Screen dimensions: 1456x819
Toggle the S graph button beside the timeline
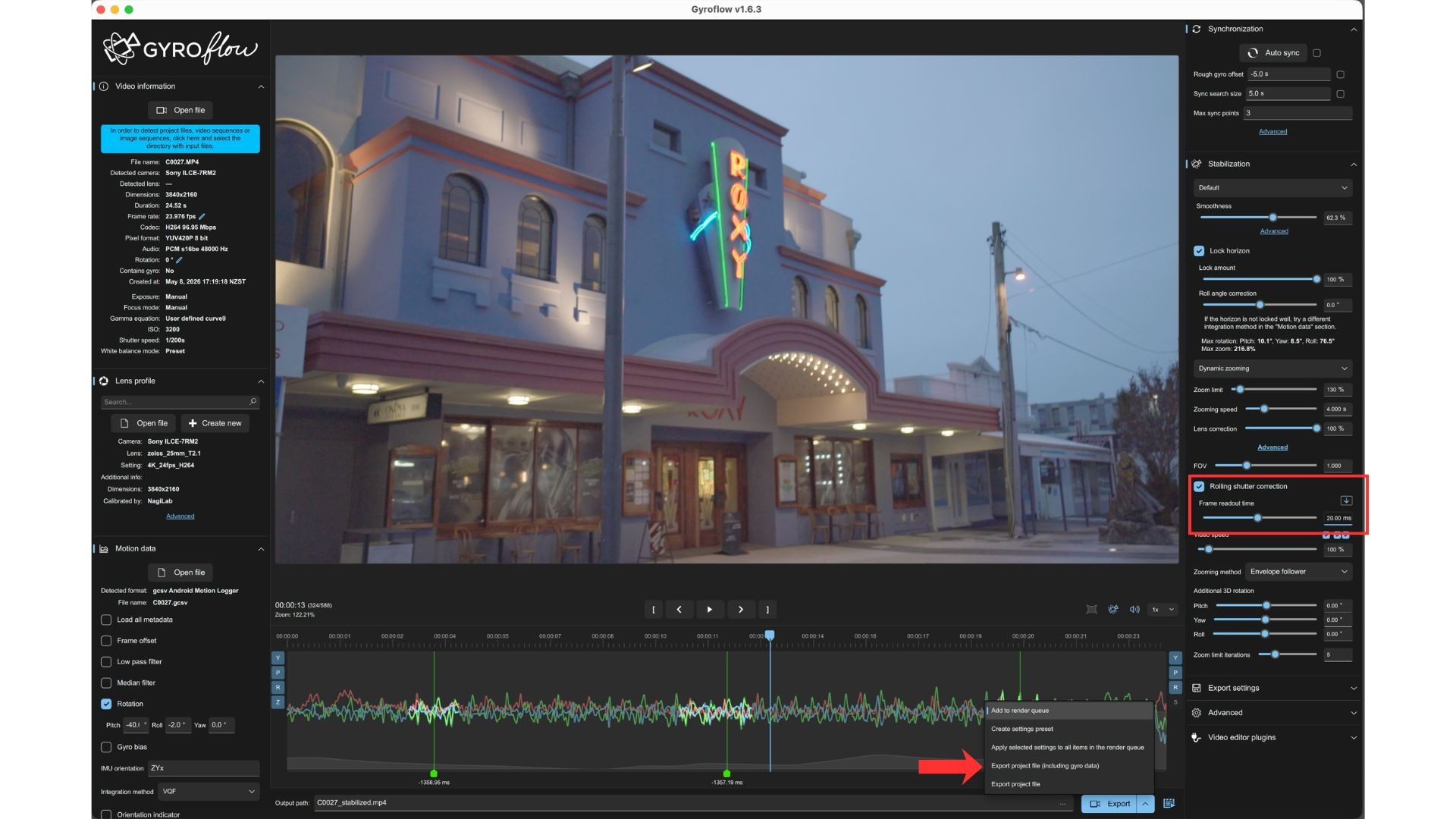pyautogui.click(x=1175, y=702)
